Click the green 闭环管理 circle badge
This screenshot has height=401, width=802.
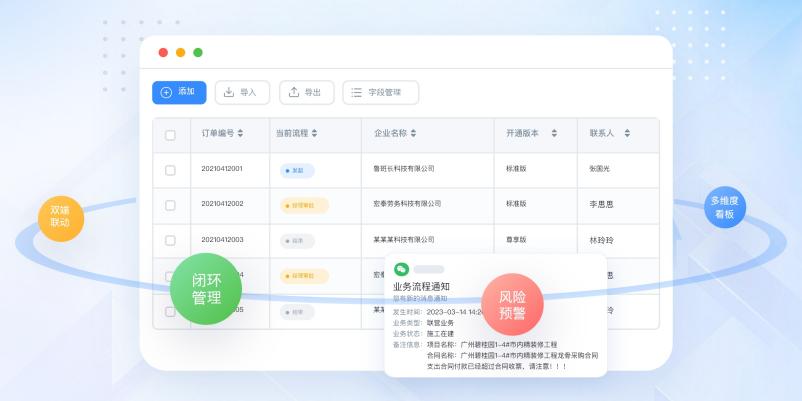tap(206, 289)
